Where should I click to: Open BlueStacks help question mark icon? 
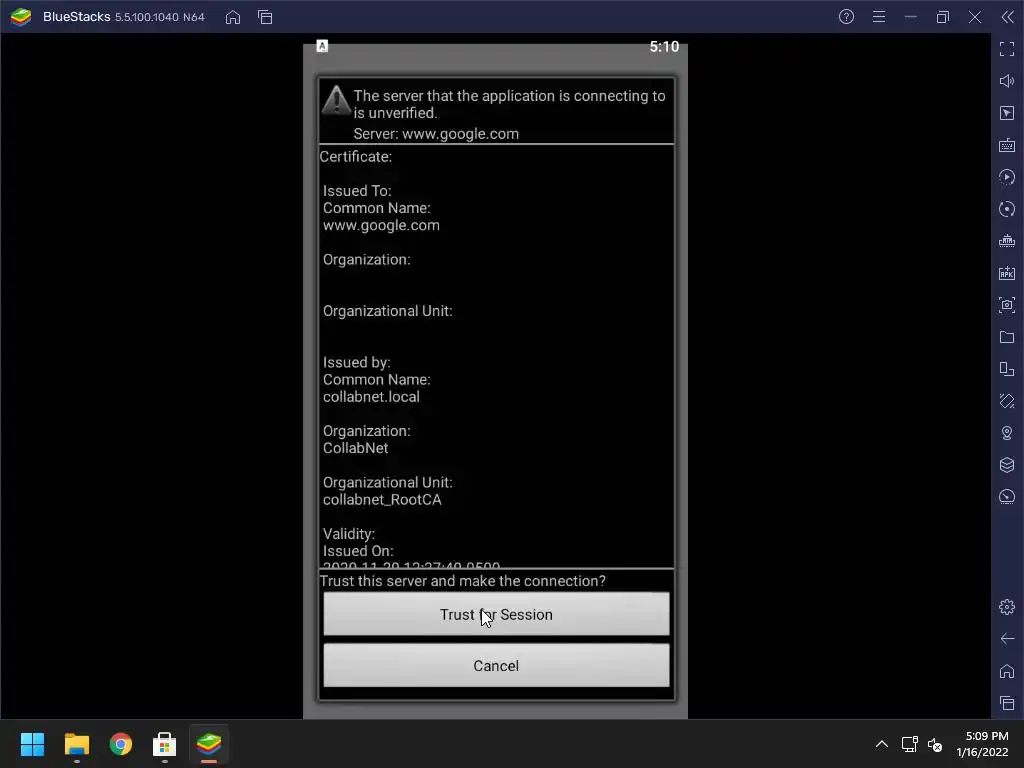tap(846, 17)
